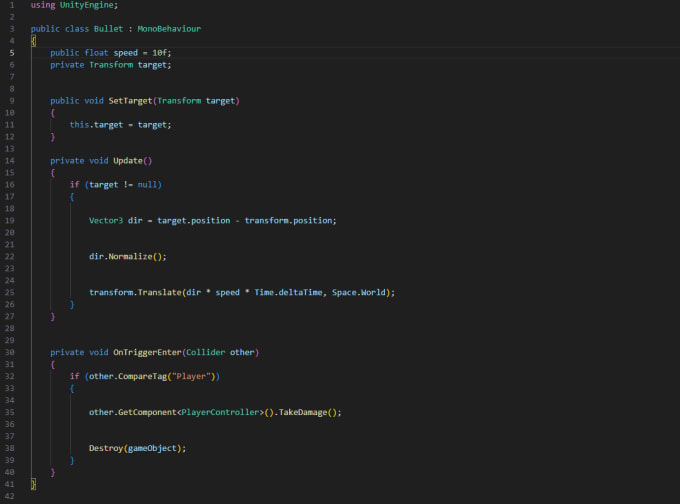
Task: Click the 'dir.Normalize();' call
Action: click(x=128, y=257)
